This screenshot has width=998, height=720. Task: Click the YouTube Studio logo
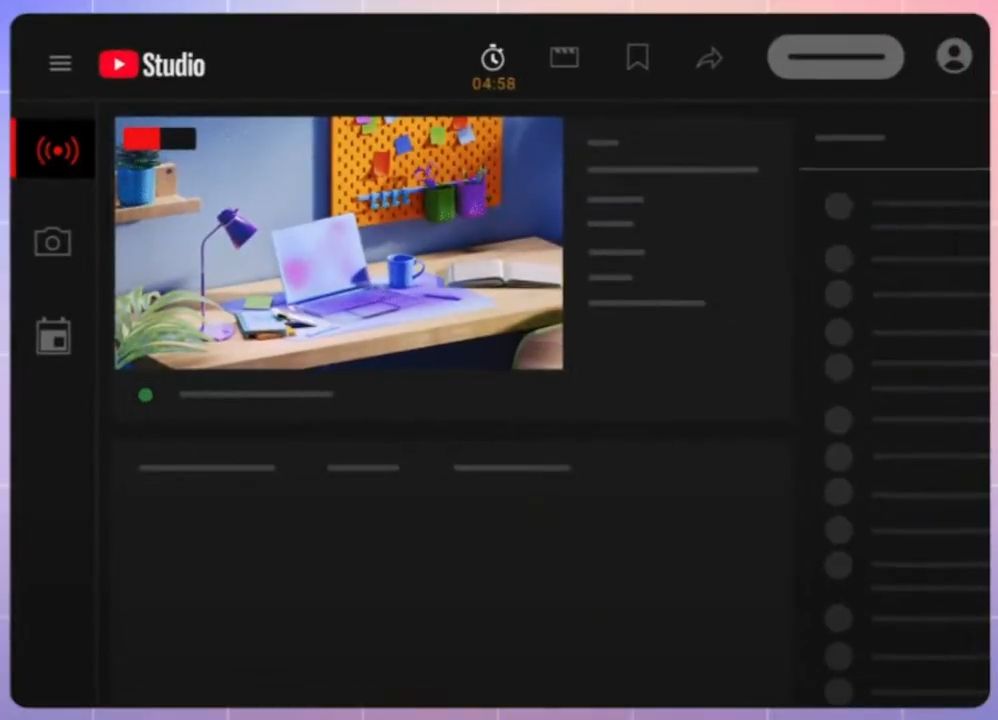point(152,65)
